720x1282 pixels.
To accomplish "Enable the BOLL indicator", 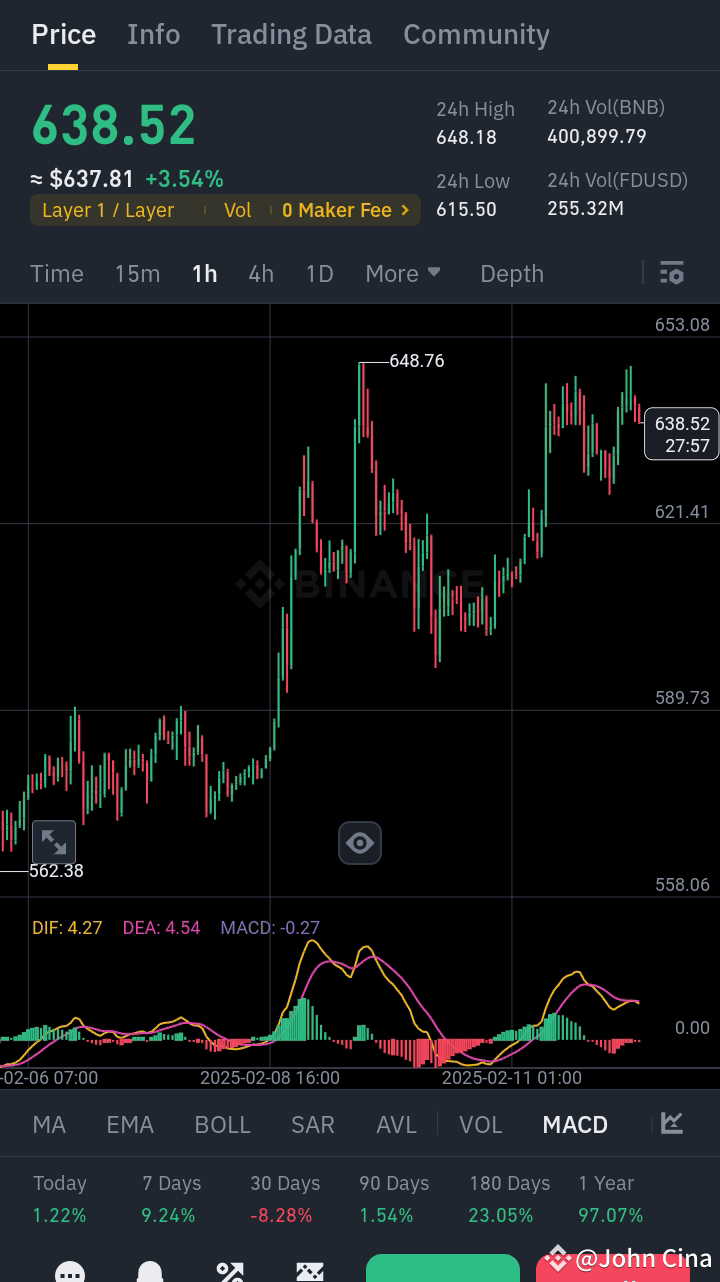I will point(222,1125).
